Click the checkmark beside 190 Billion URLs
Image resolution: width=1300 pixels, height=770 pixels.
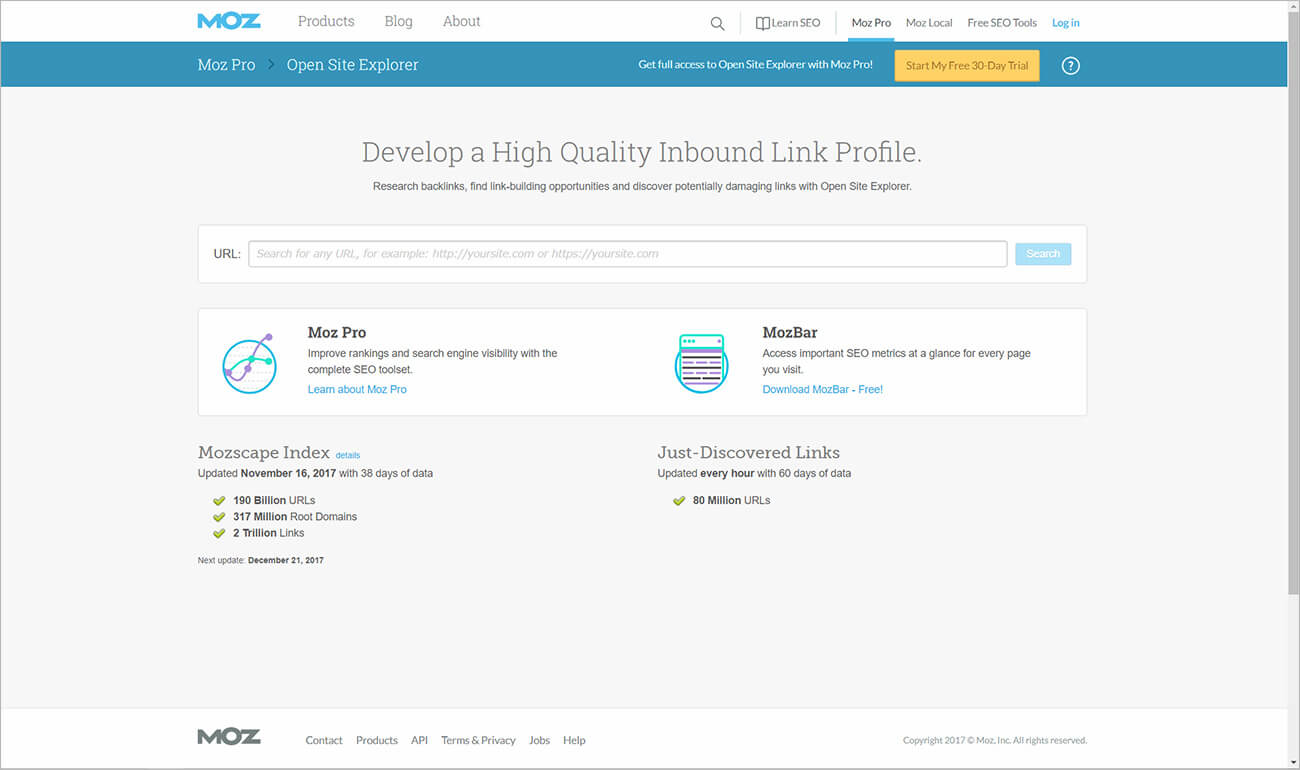pos(219,500)
